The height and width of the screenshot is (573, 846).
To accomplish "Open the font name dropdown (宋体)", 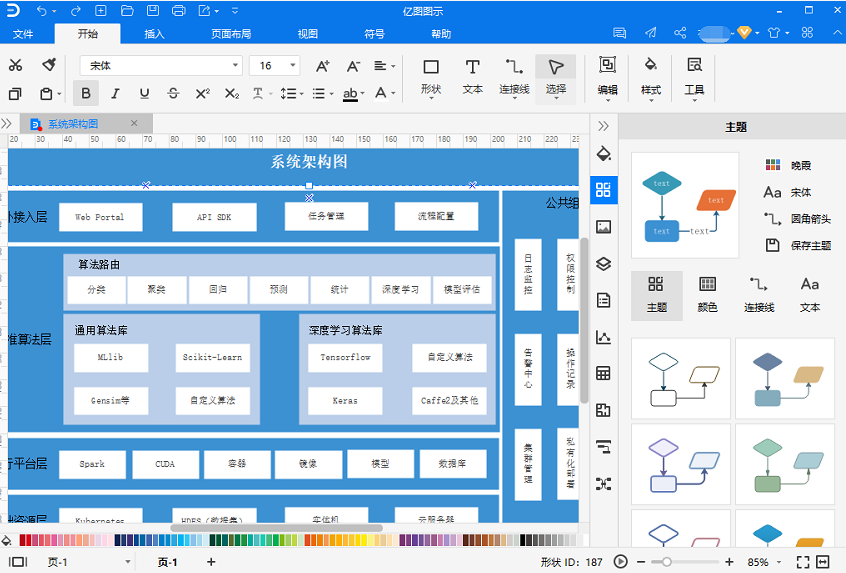I will pos(161,65).
